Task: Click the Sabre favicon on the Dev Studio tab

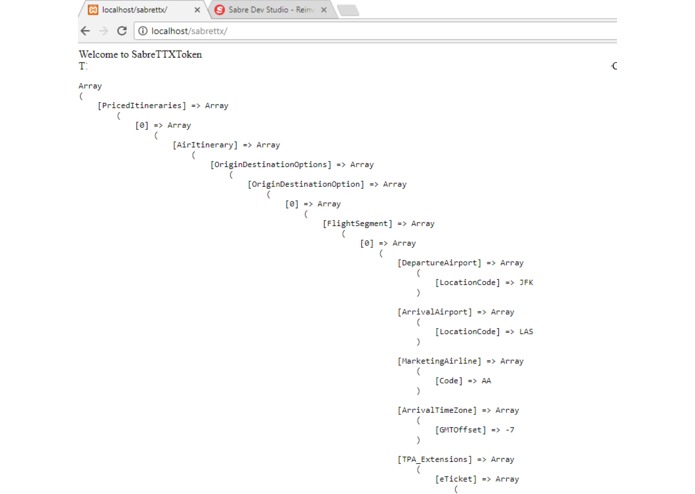Action: click(219, 10)
